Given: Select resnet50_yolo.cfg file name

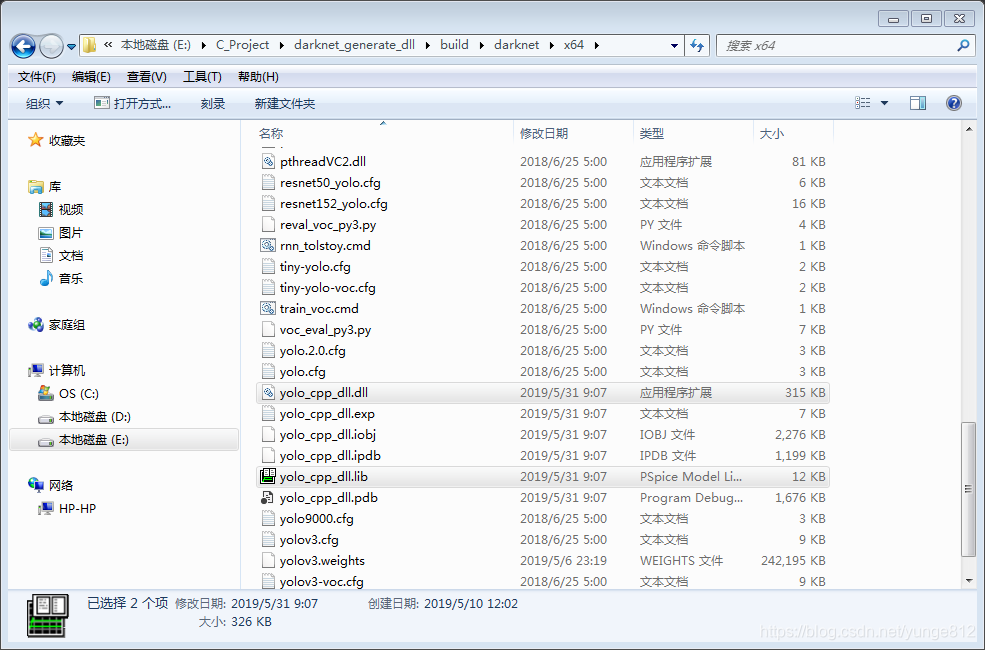Looking at the screenshot, I should 330,183.
